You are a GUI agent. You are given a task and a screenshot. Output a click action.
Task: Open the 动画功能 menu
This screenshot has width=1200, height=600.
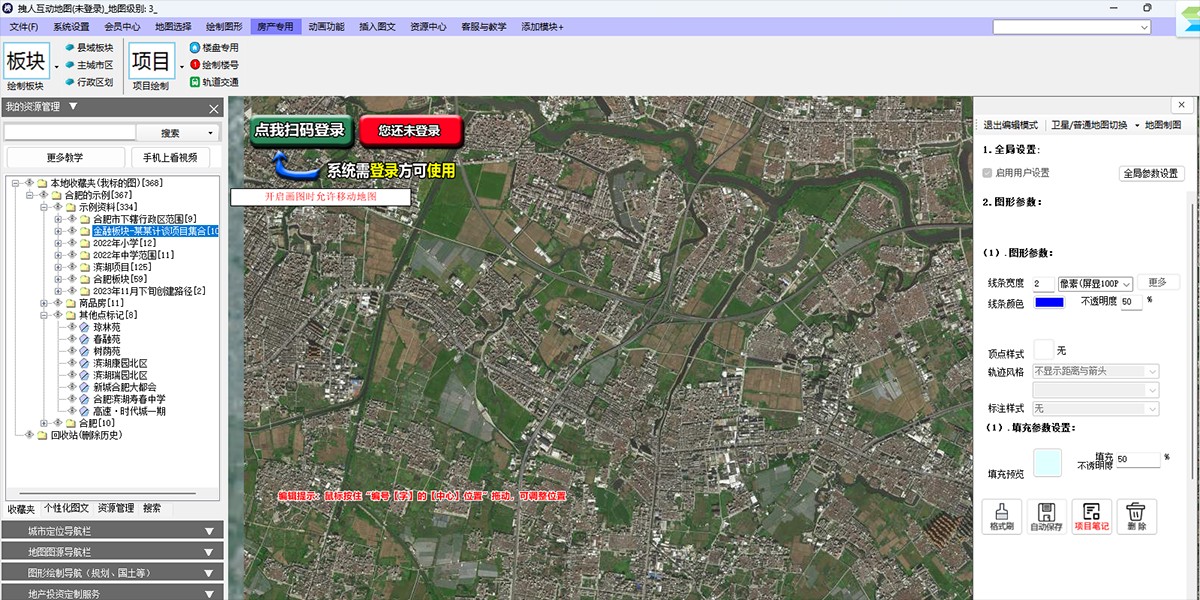click(326, 27)
